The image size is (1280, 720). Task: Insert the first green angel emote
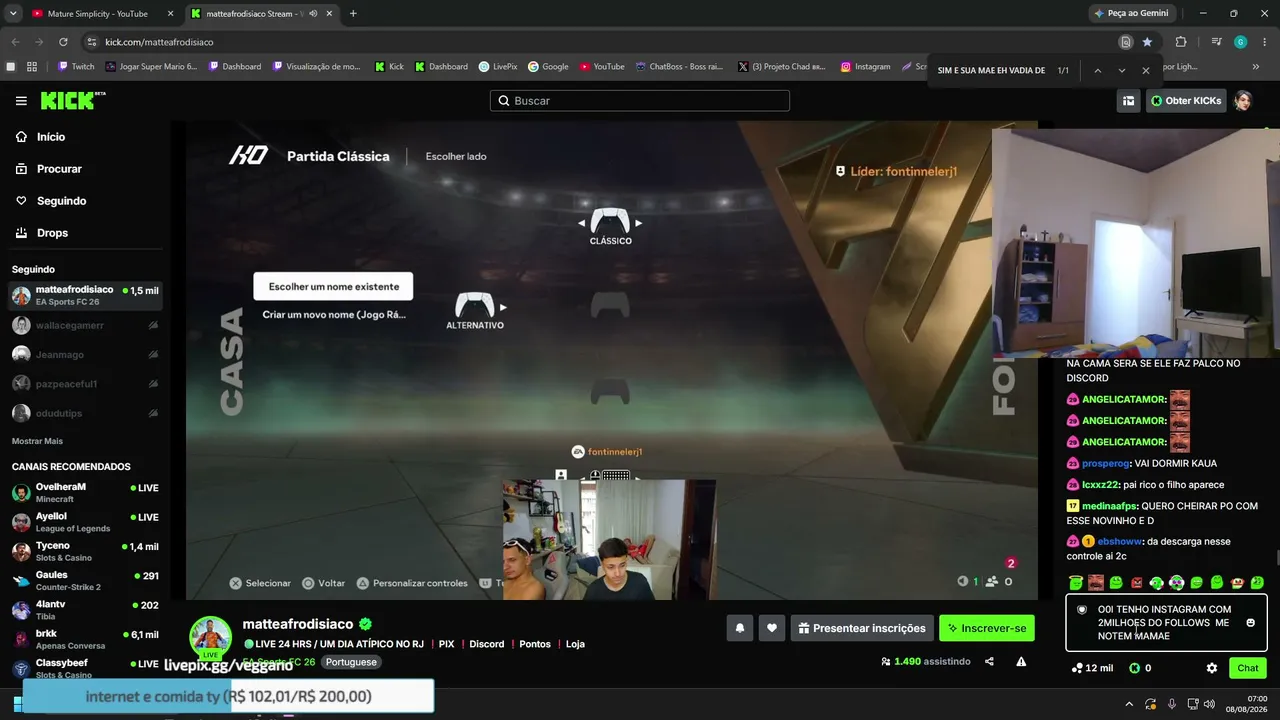tap(1076, 583)
